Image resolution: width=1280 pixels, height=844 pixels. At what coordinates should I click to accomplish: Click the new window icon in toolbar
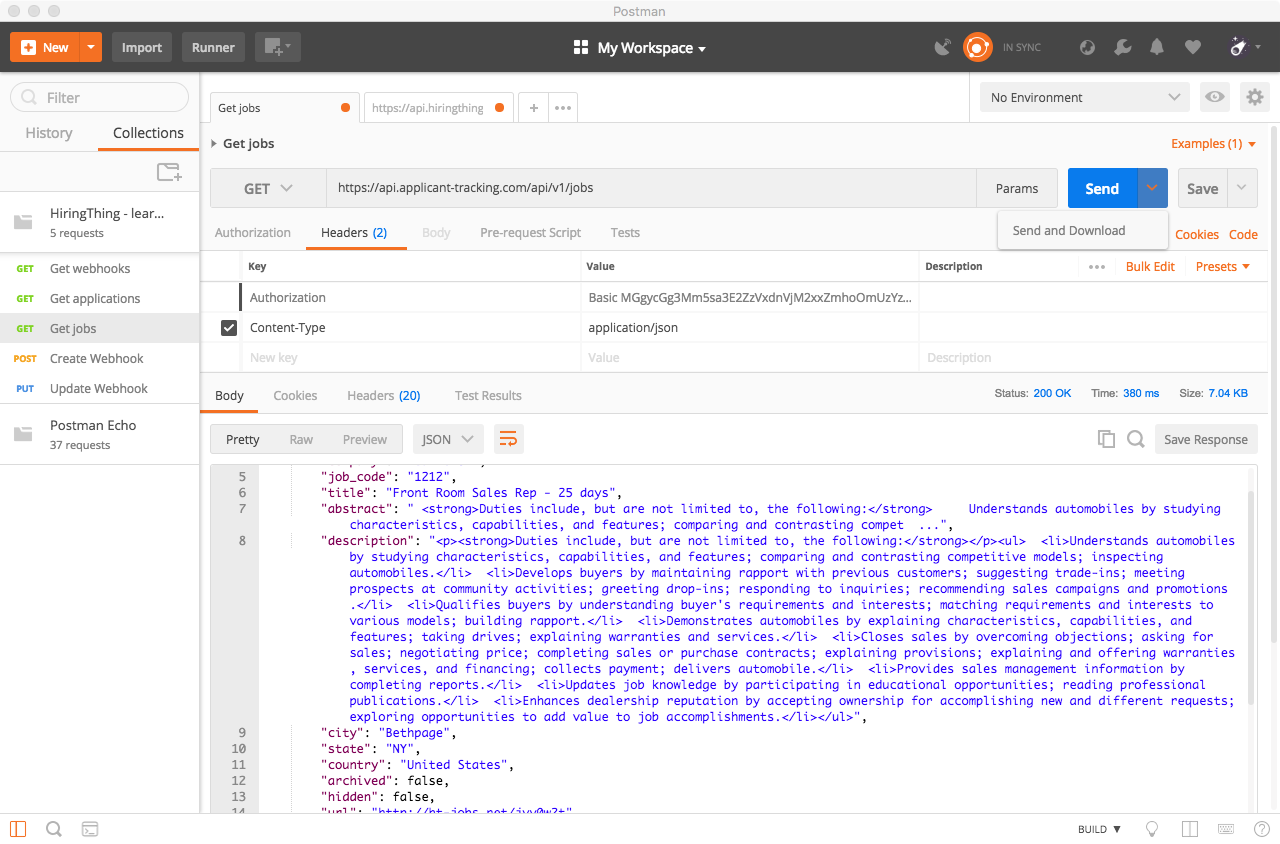pyautogui.click(x=277, y=47)
